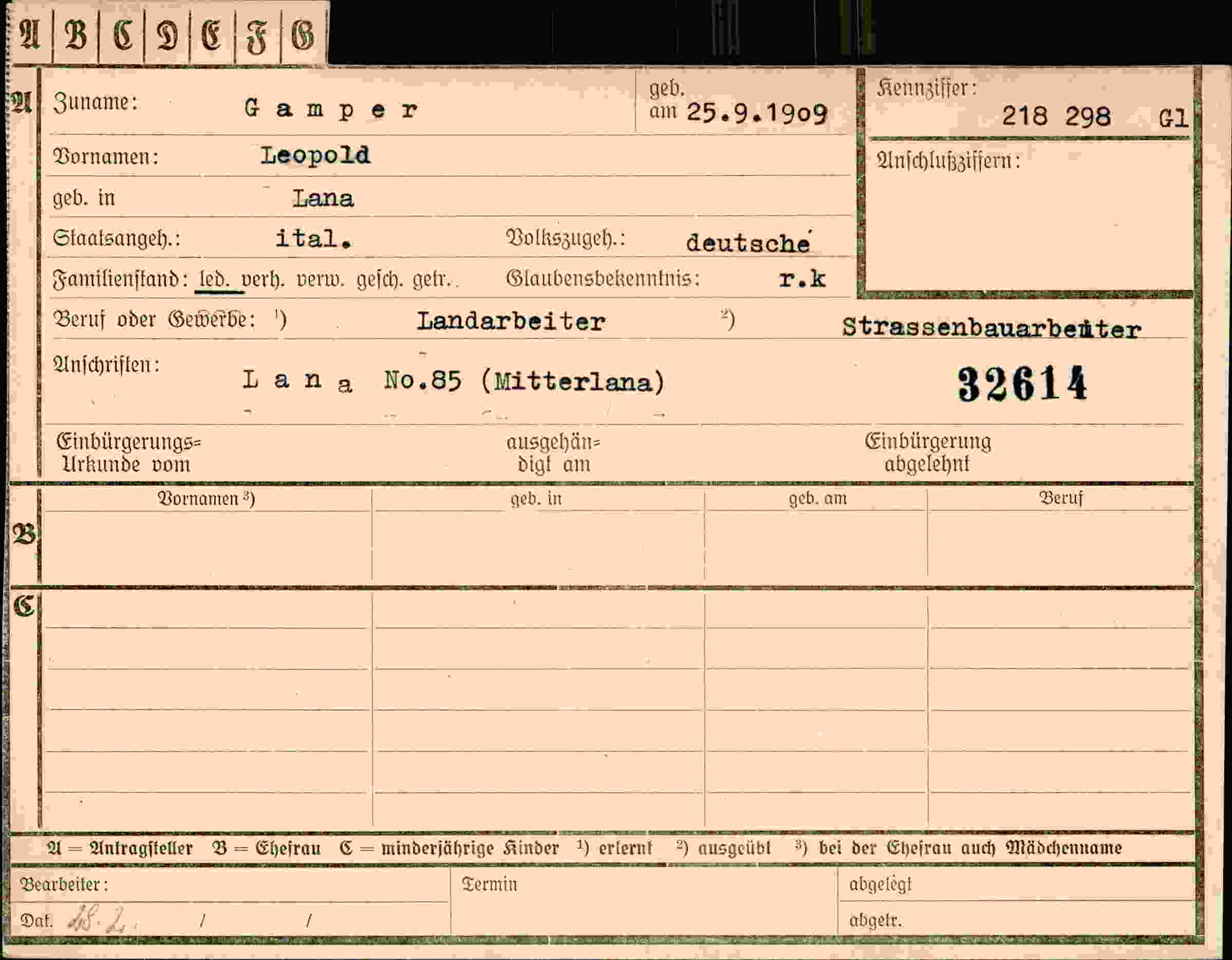Click index tab letter C at top
The height and width of the screenshot is (960, 1232).
pos(123,35)
